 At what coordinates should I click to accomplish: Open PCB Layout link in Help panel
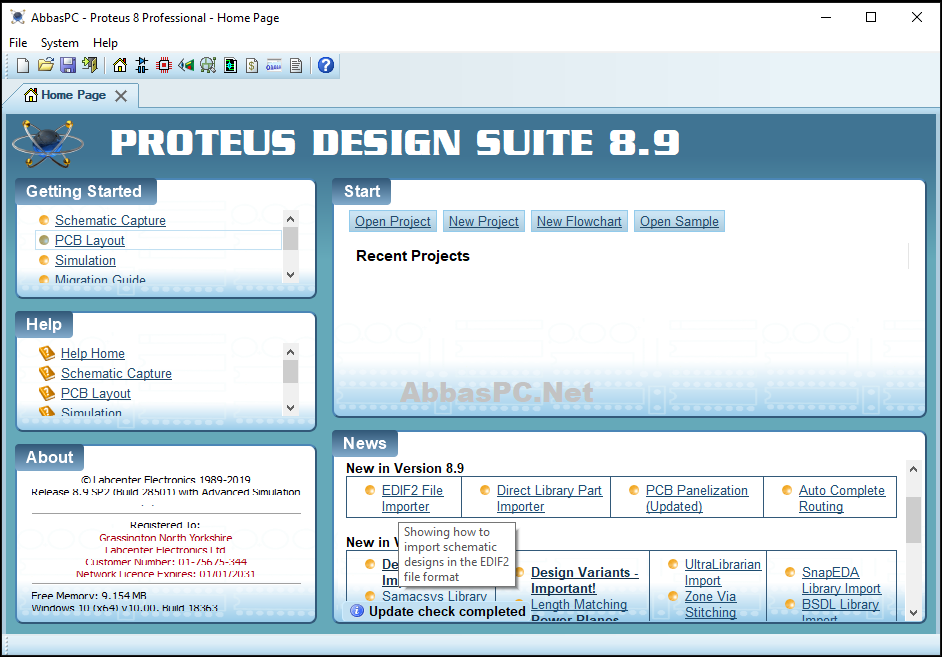point(96,393)
